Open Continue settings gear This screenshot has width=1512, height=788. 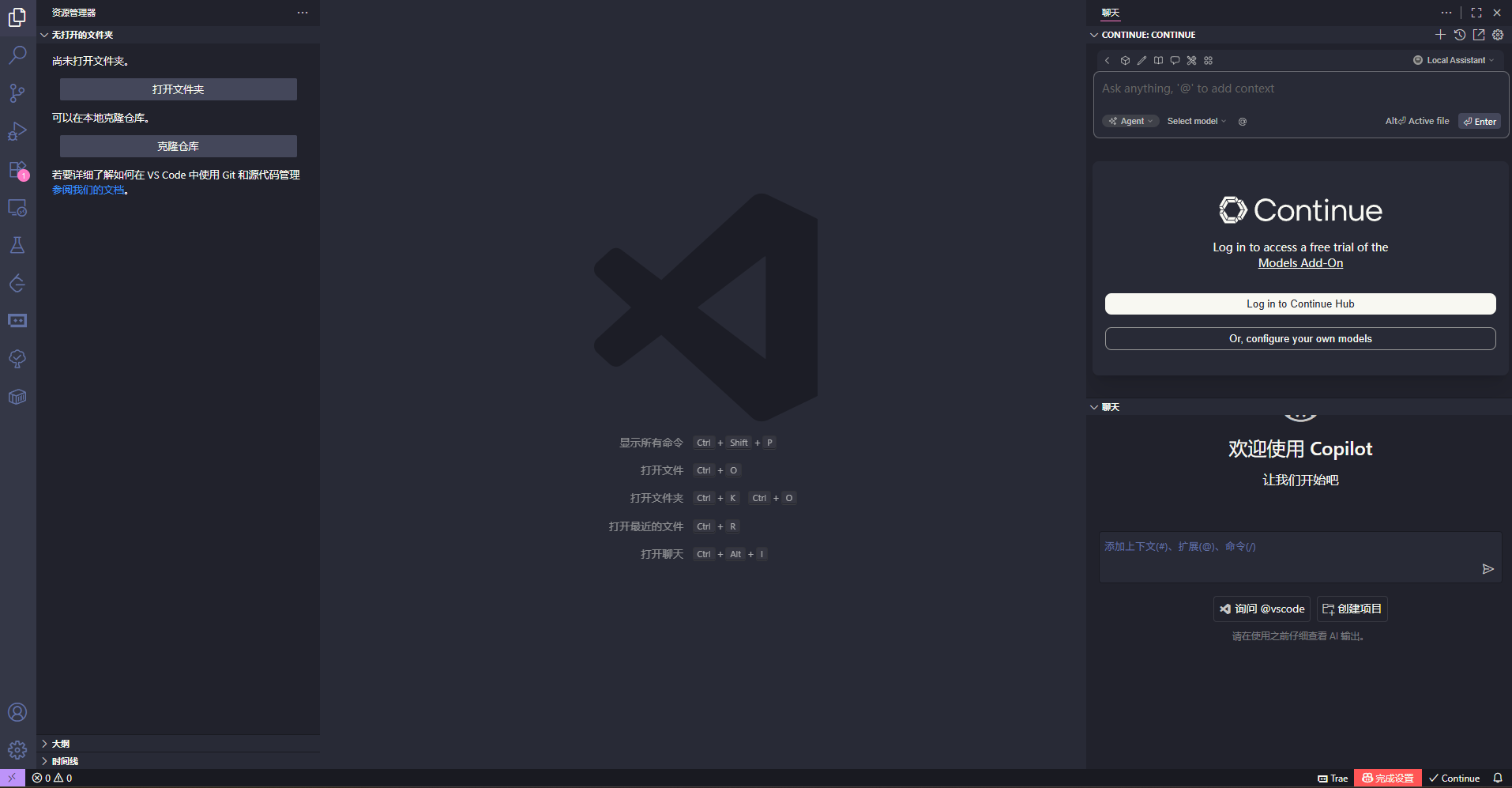point(1498,35)
